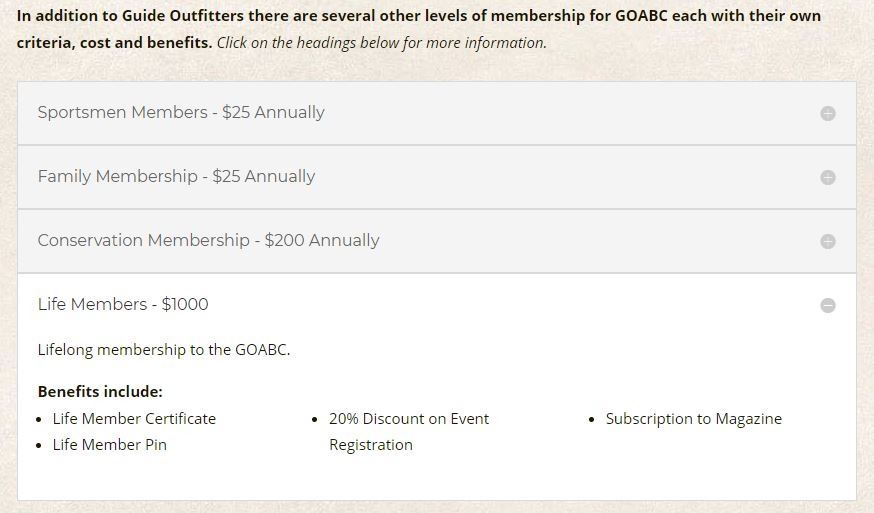Screen dimensions: 874x513
Task: Open the Conservation Membership - $200 Annually section
Action: point(208,241)
